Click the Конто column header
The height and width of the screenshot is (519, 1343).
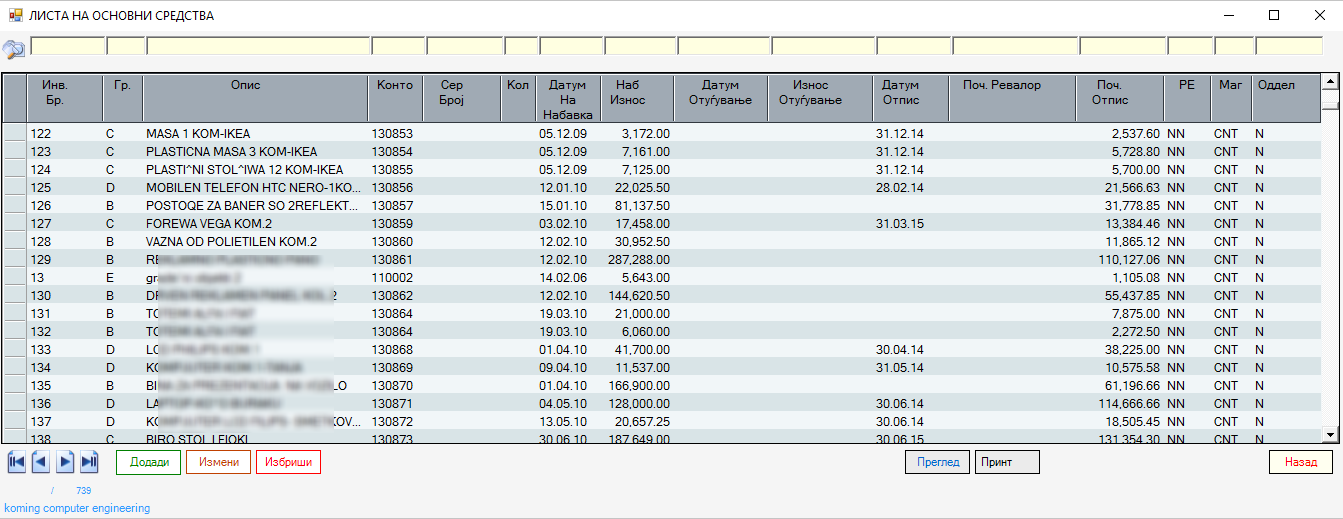tap(395, 86)
